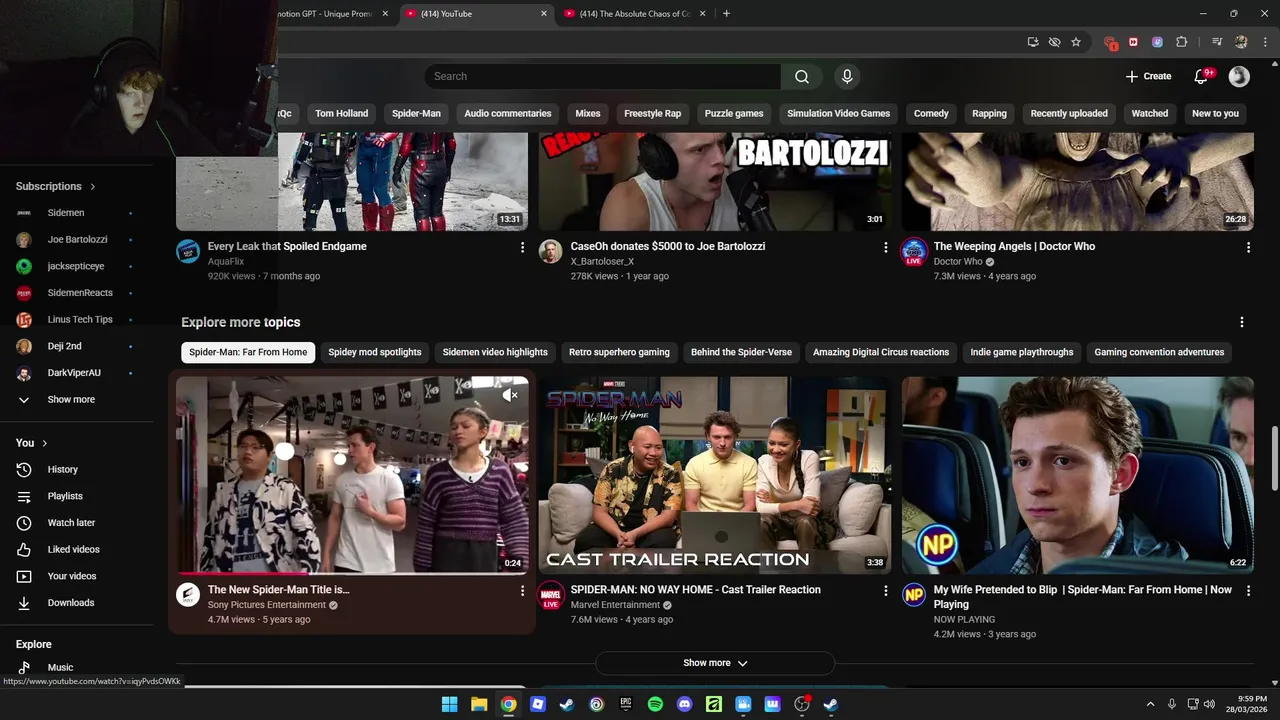
Task: Open jacksepticeye subscription
Action: pyautogui.click(x=78, y=266)
